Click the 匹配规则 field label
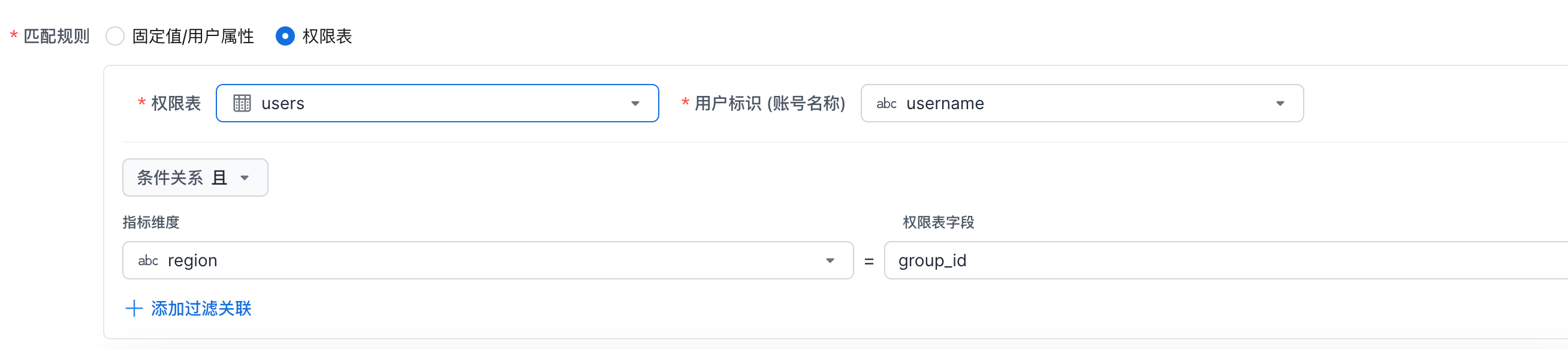This screenshot has width=1568, height=349. [56, 37]
